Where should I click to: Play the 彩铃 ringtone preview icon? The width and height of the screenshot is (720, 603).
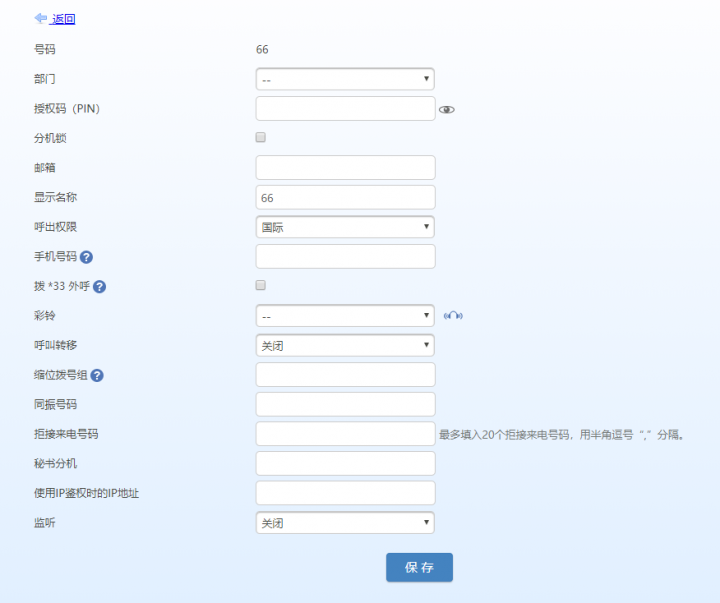[x=453, y=316]
